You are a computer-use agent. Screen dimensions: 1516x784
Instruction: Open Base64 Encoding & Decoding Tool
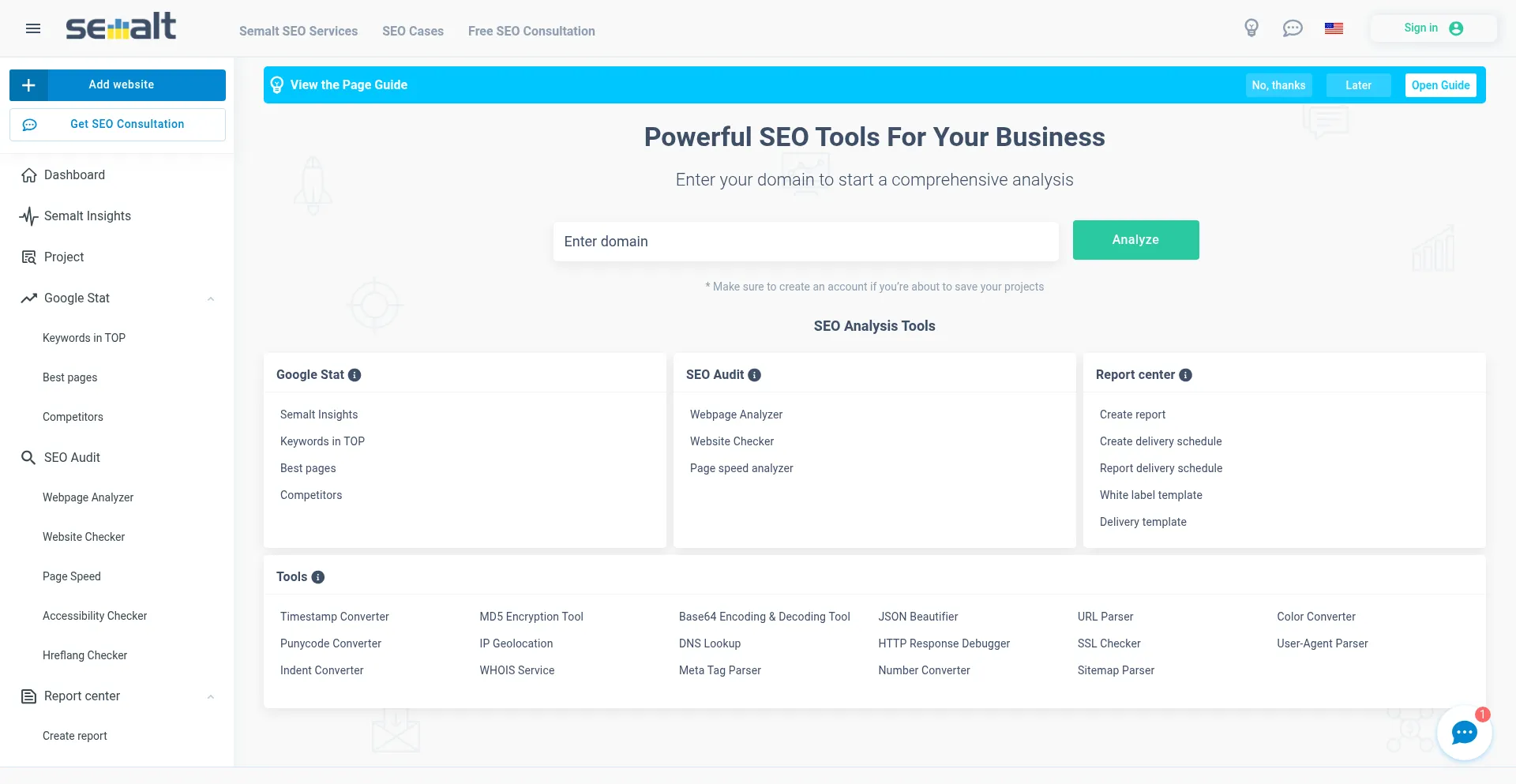click(x=764, y=617)
